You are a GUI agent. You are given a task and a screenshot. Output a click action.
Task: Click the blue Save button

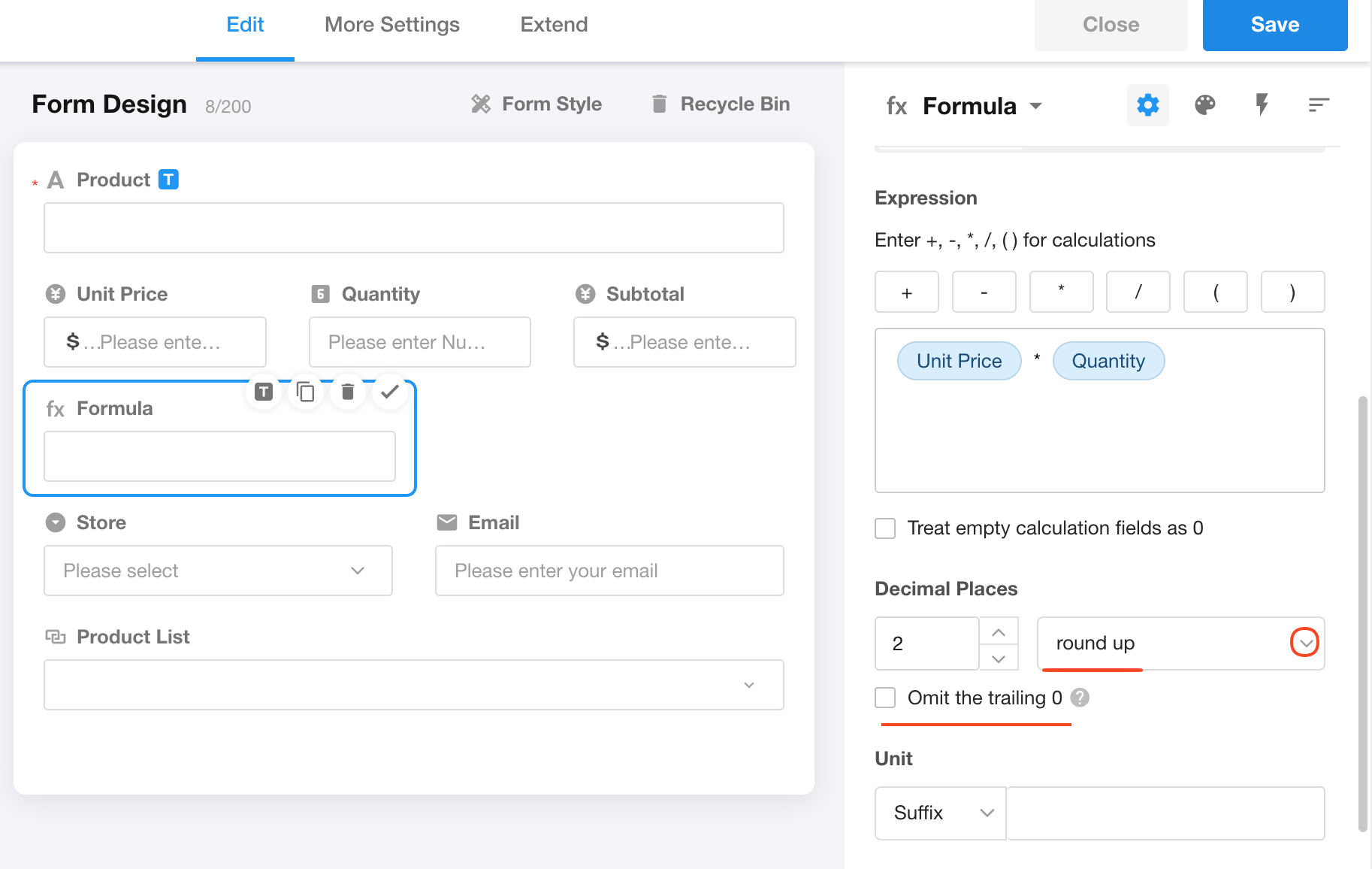(1274, 25)
